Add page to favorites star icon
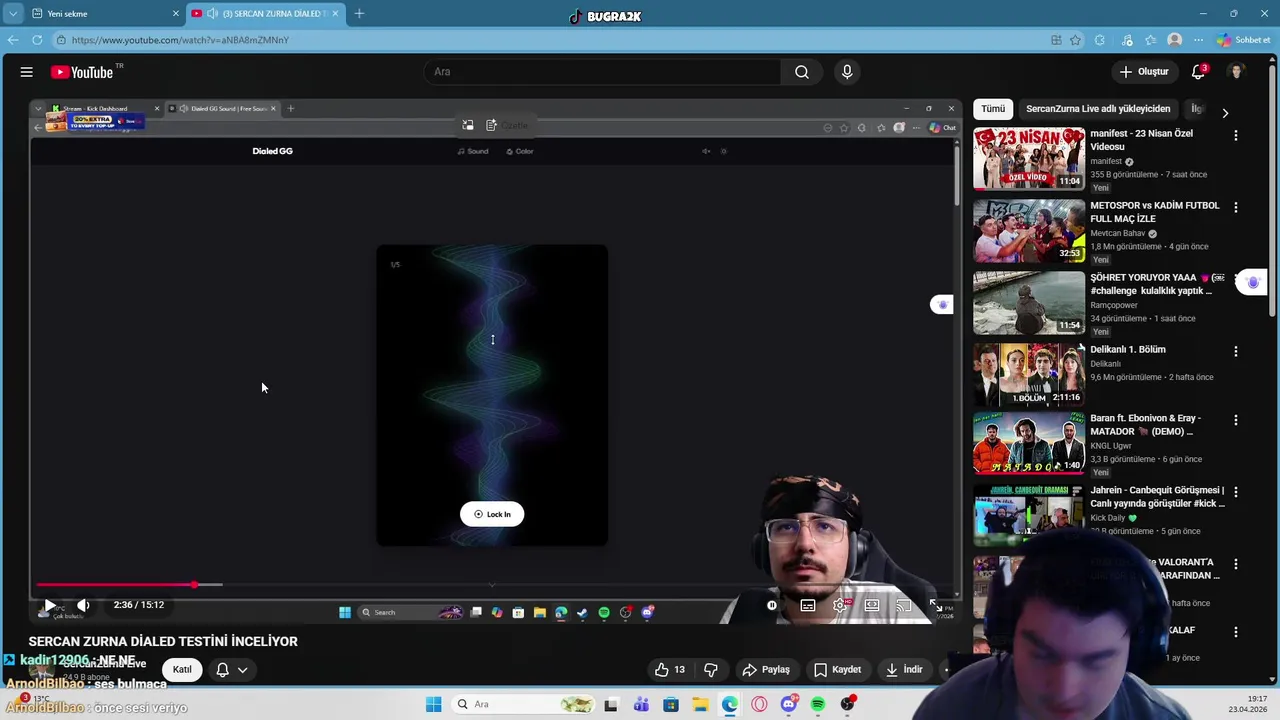 point(1075,40)
